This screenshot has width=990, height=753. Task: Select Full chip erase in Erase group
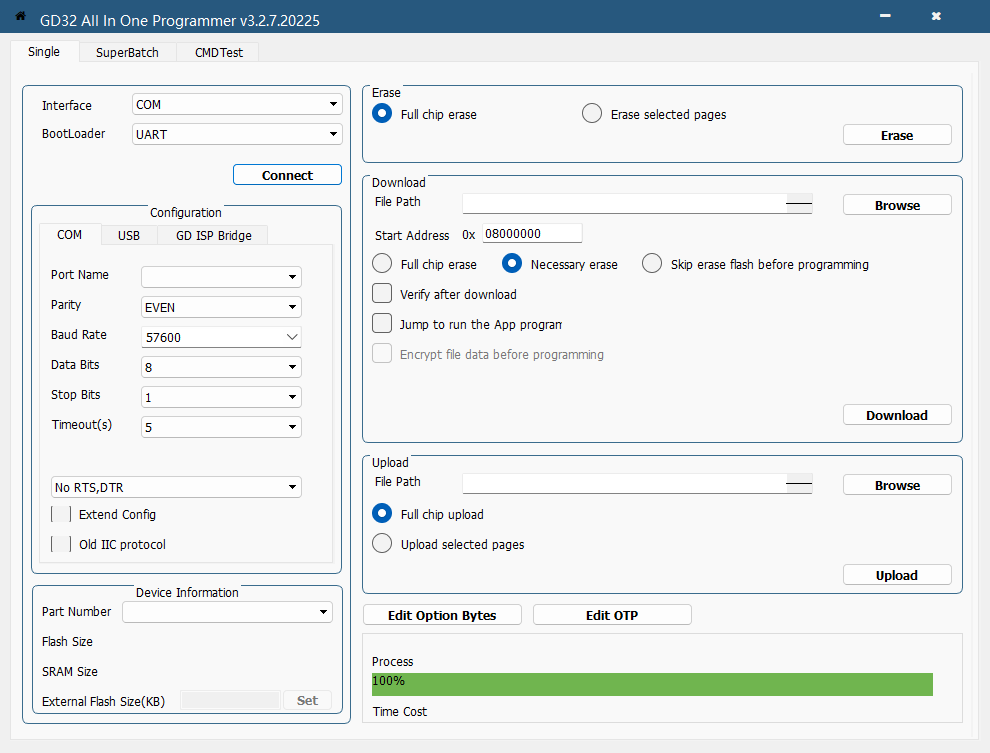point(382,114)
